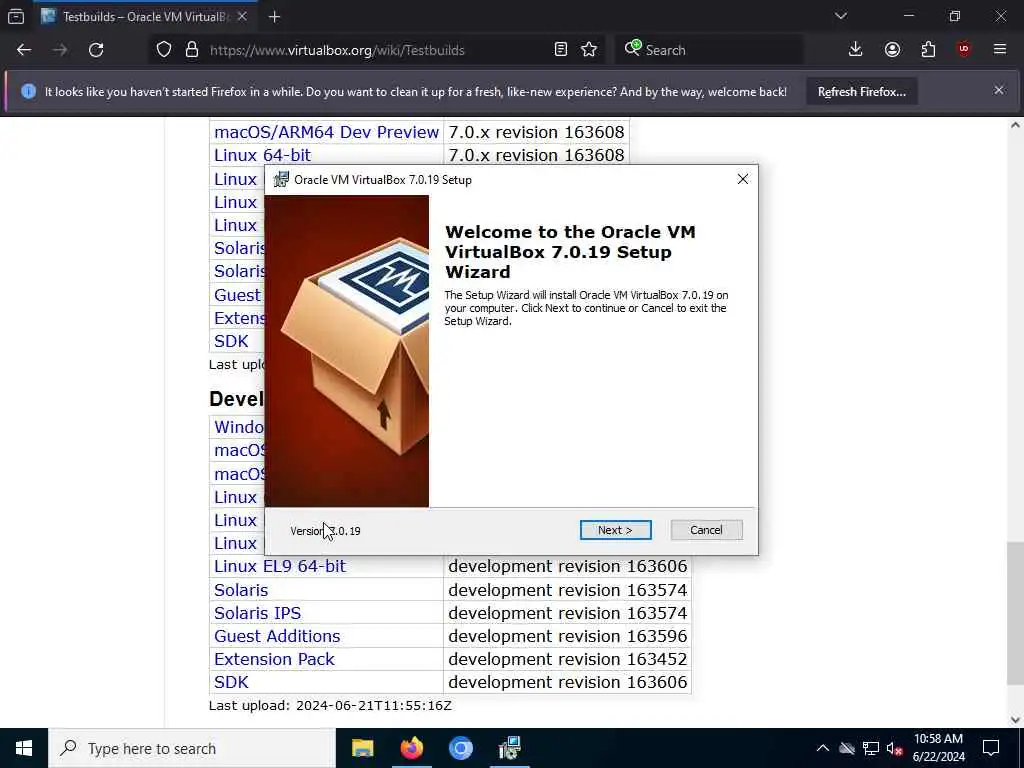
Task: Go back using Firefox back arrow
Action: click(24, 50)
